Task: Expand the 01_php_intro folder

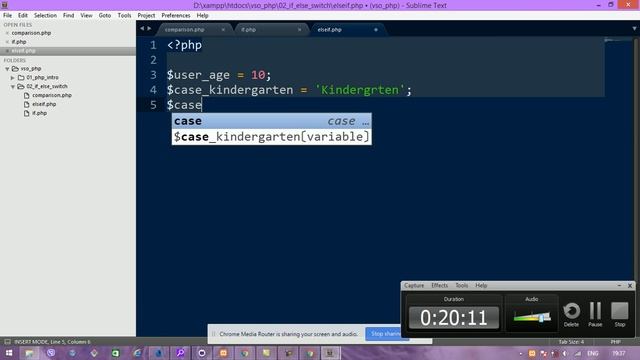Action: [x=13, y=78]
